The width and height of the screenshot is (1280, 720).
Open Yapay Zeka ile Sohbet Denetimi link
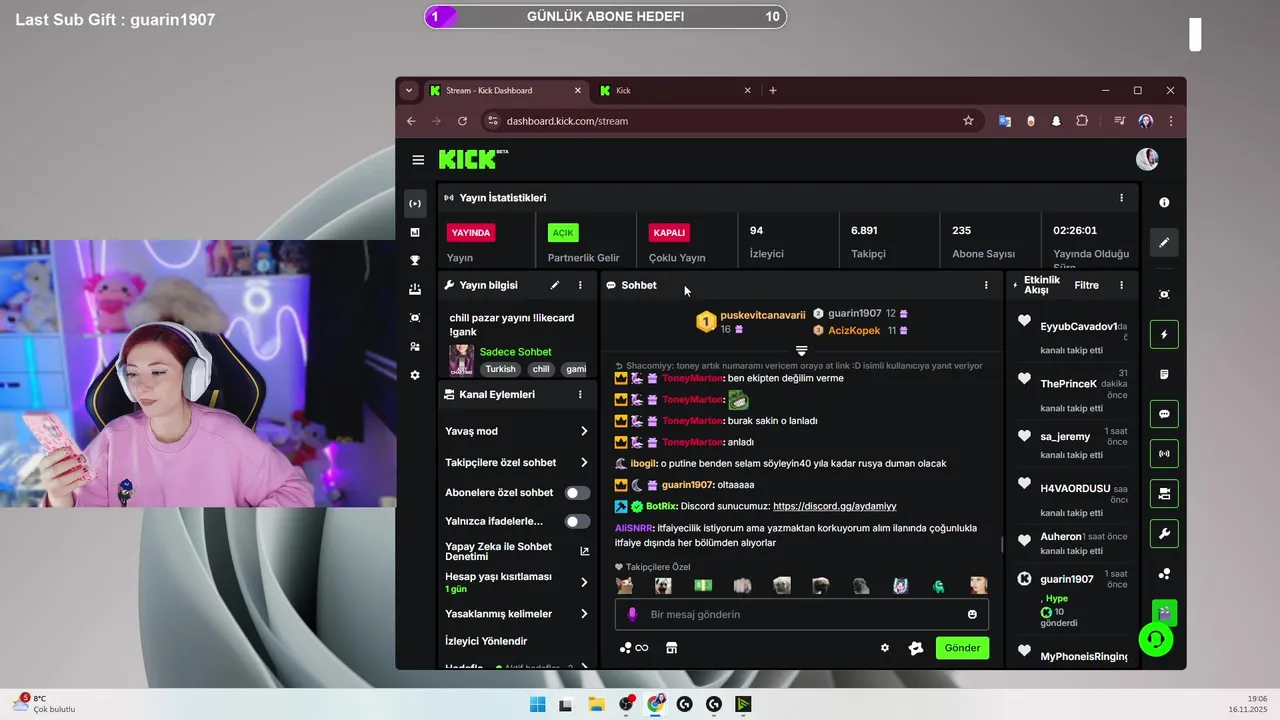[x=517, y=551]
